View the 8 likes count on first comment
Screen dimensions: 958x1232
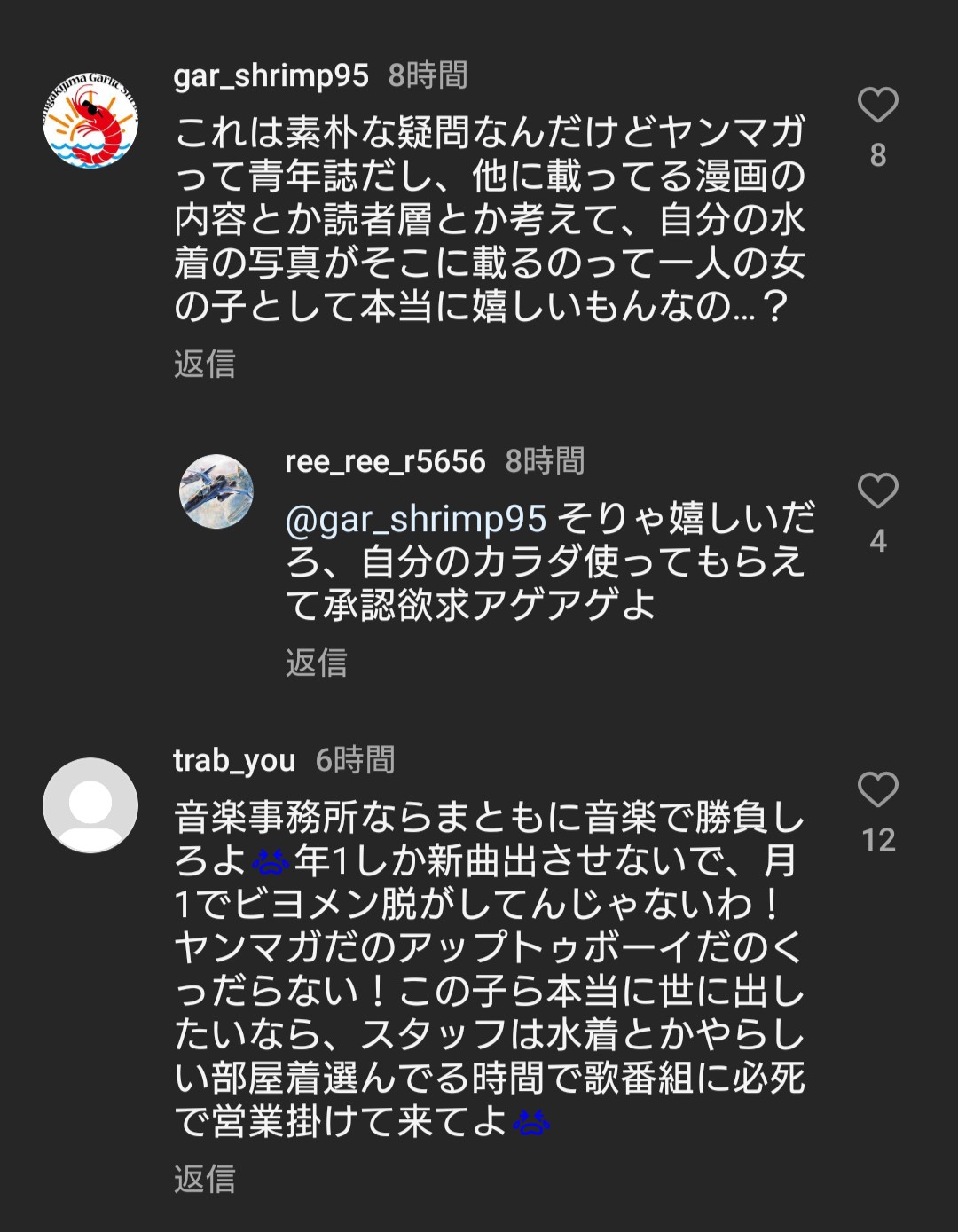pyautogui.click(x=877, y=155)
